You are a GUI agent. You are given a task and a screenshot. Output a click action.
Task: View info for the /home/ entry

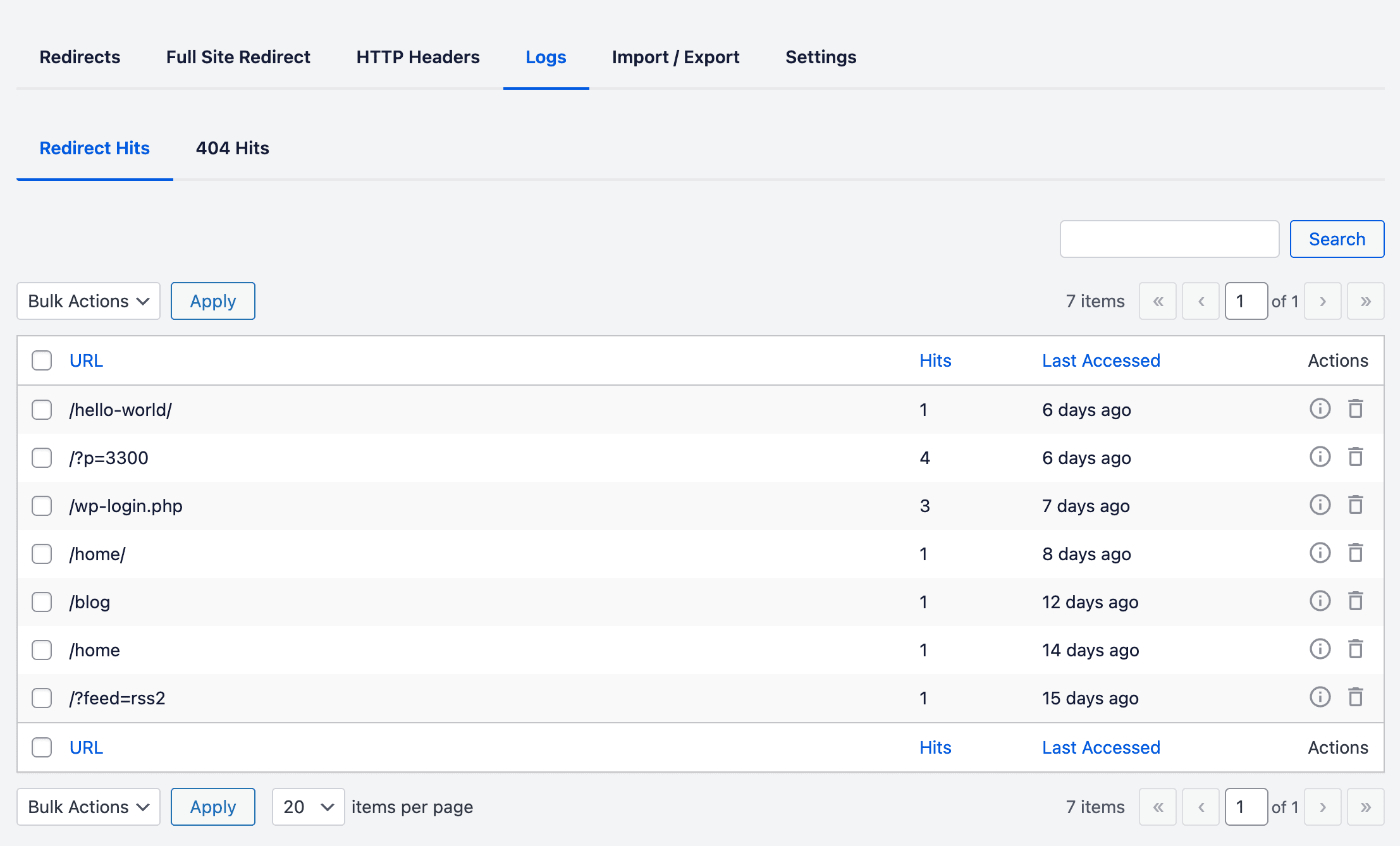[1320, 552]
